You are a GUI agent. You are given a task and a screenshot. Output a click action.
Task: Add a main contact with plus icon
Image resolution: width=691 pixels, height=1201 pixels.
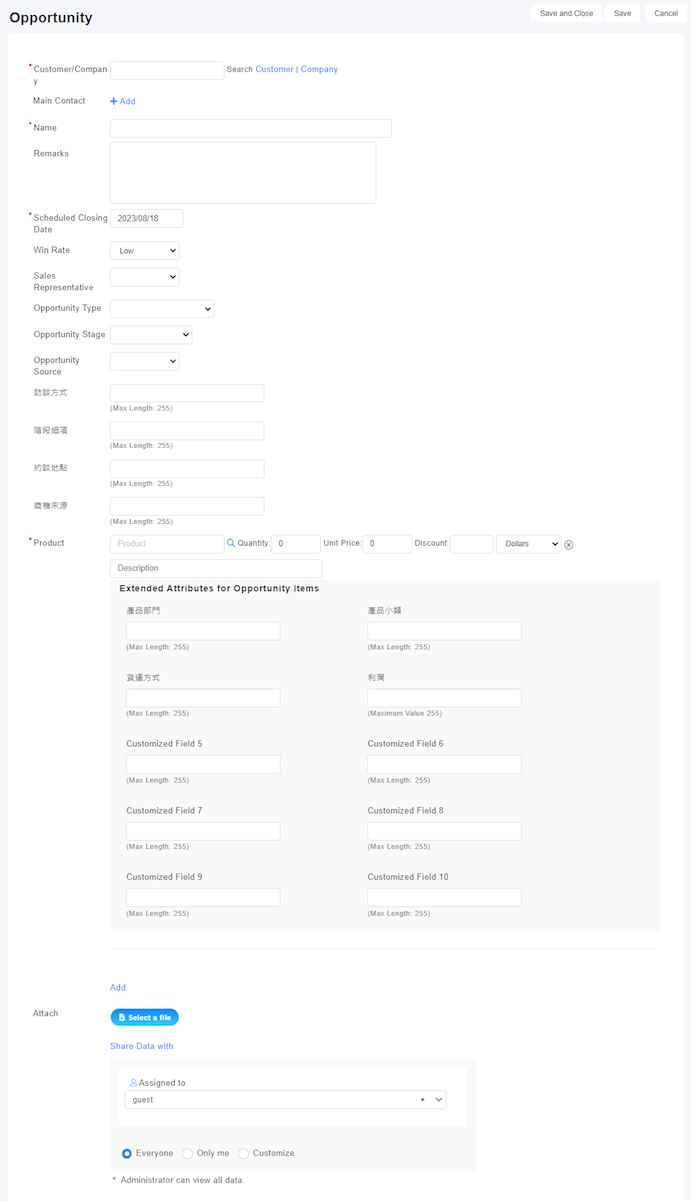pyautogui.click(x=122, y=101)
